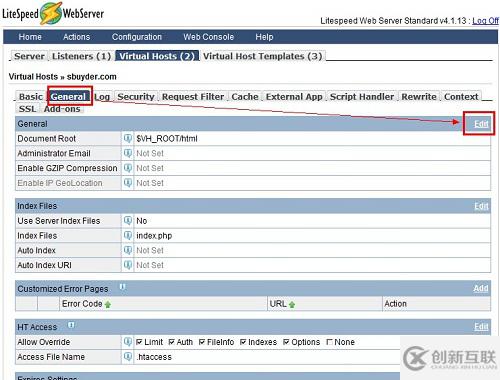Click Edit in General section header
This screenshot has height=380, width=500.
click(481, 124)
